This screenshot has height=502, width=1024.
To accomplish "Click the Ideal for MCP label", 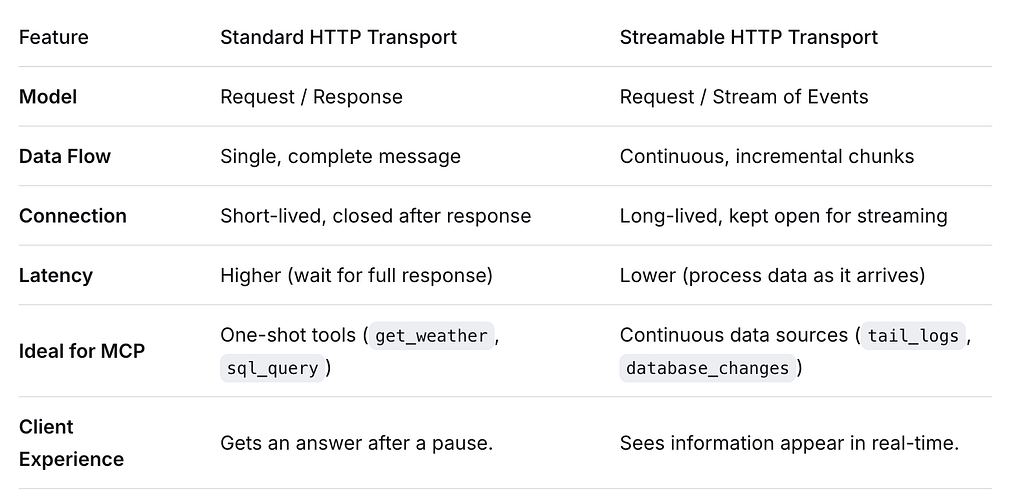I will coord(82,351).
